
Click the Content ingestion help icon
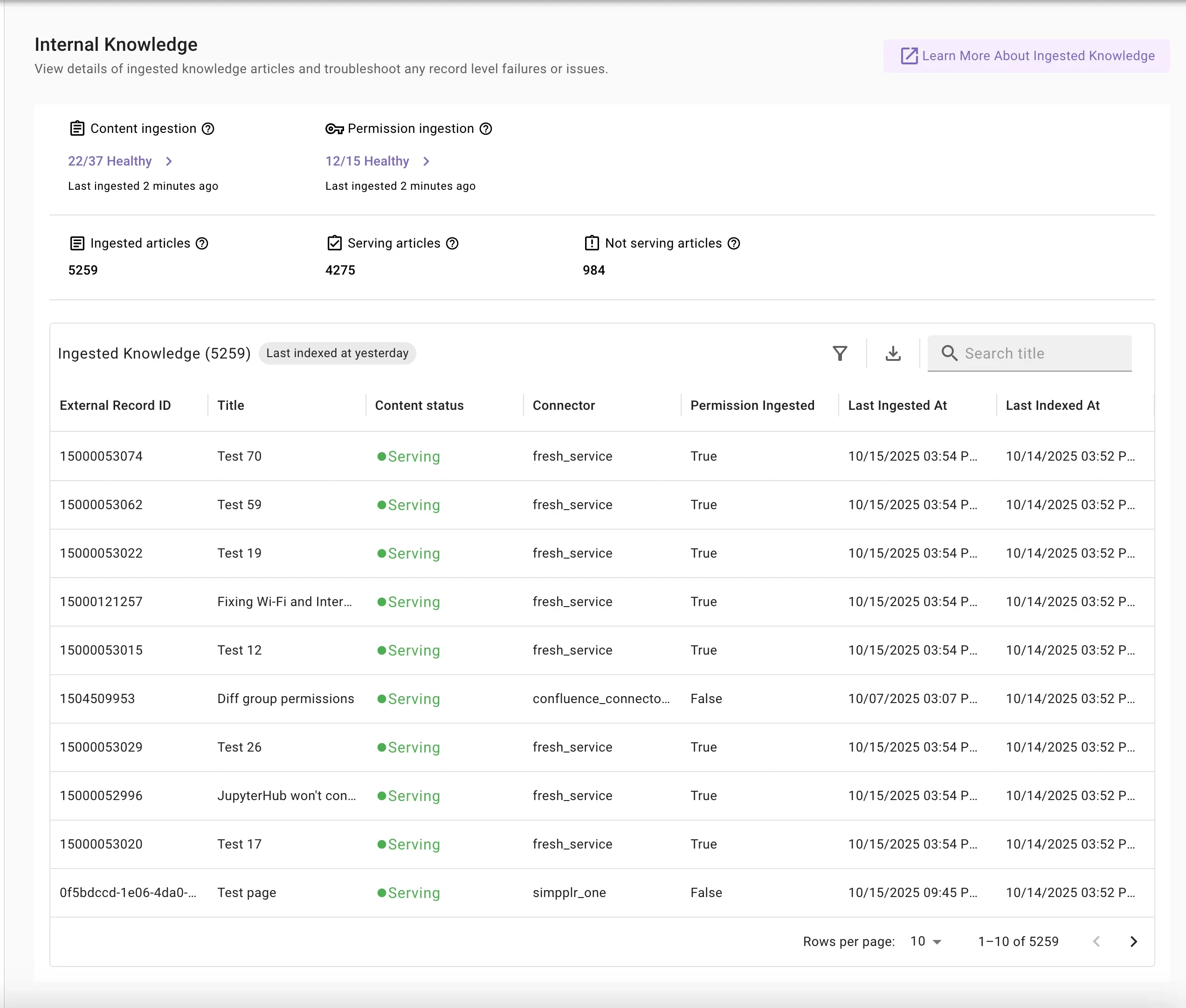coord(208,129)
